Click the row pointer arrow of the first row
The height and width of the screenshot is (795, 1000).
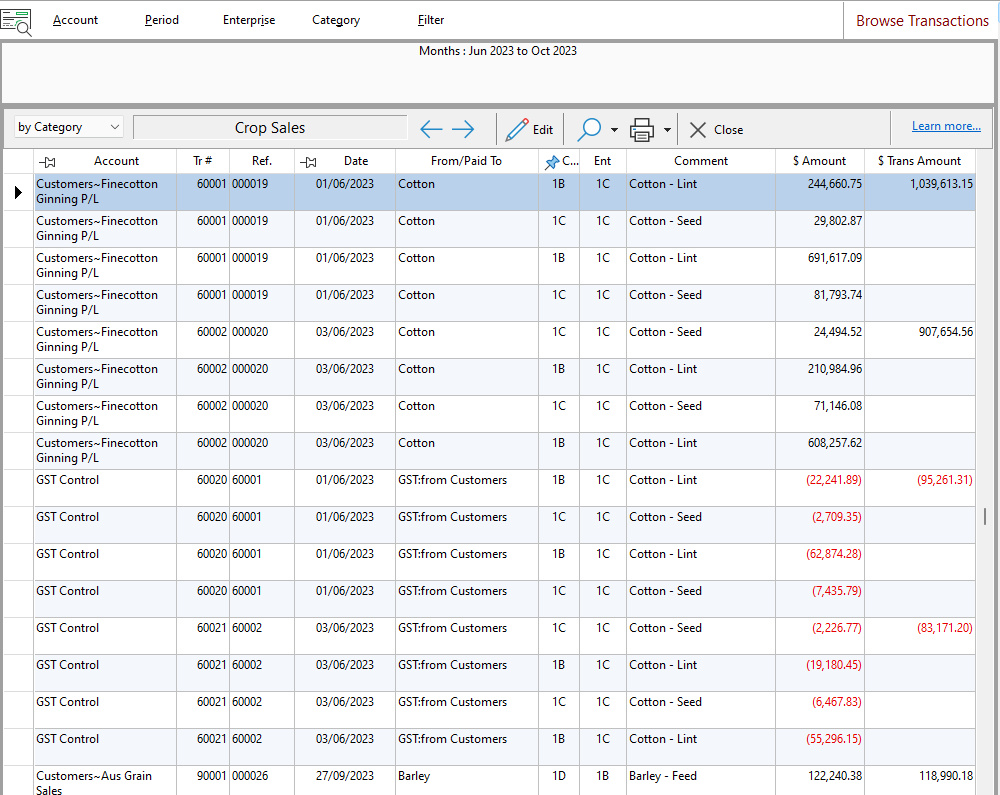click(18, 192)
